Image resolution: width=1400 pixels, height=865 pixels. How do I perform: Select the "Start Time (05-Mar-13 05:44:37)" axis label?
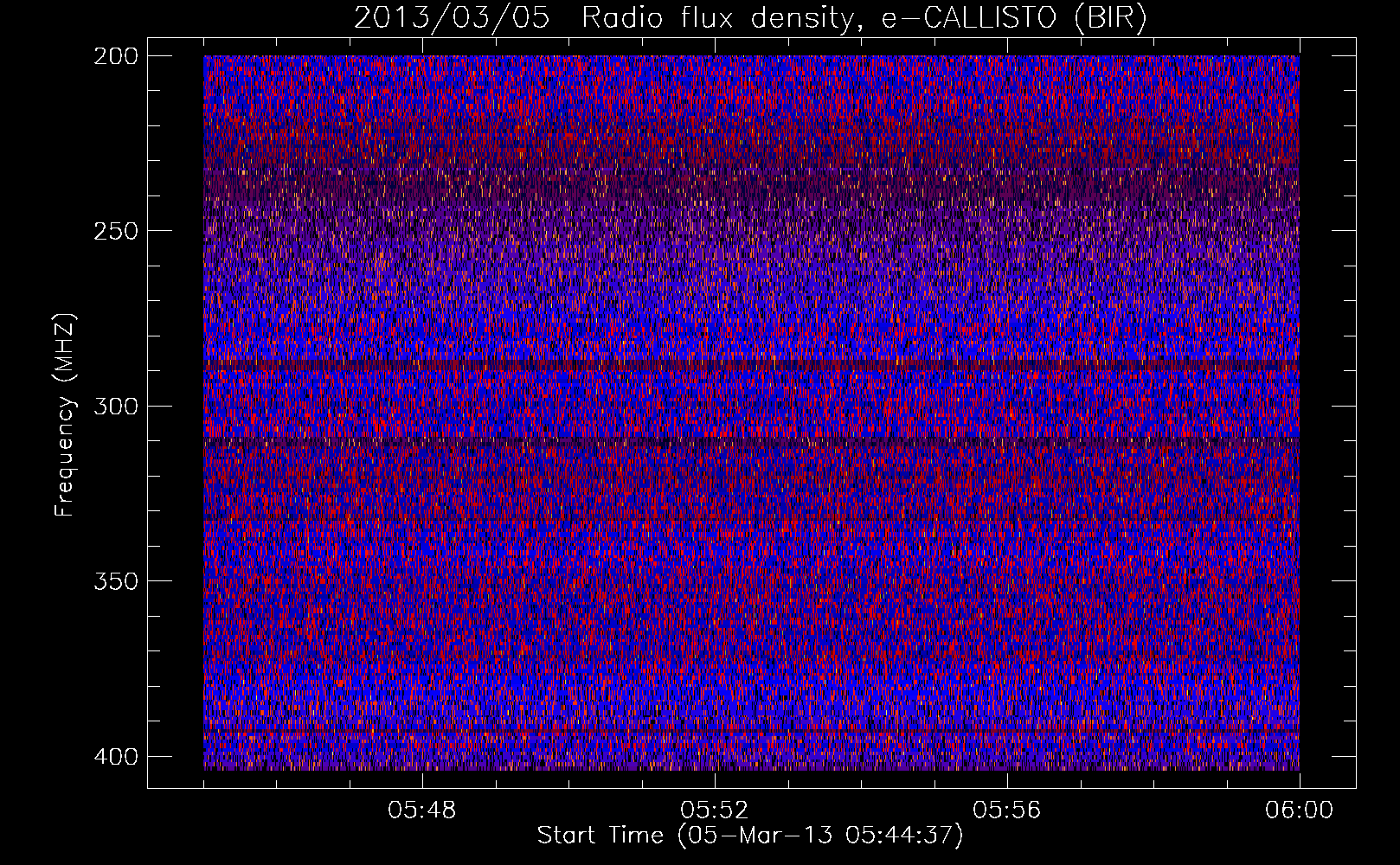pos(750,836)
